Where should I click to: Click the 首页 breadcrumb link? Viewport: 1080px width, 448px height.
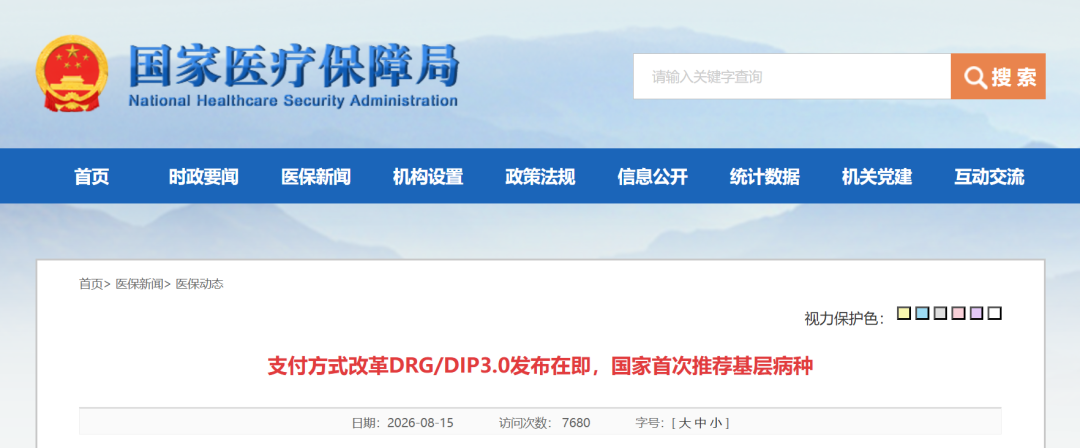(91, 284)
